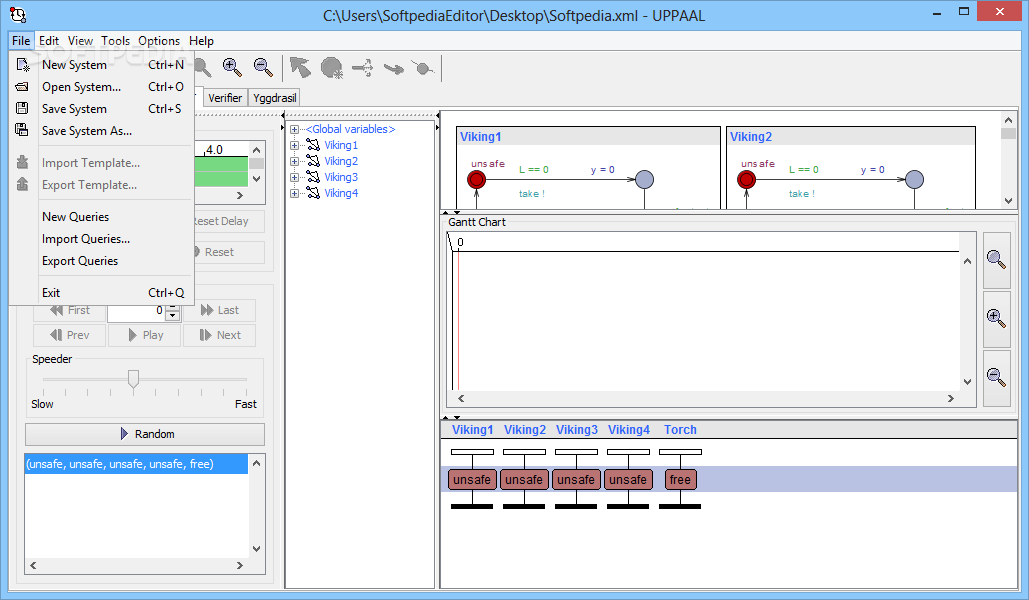Image resolution: width=1029 pixels, height=600 pixels.
Task: Pick the Add Branch tool
Action: [362, 68]
